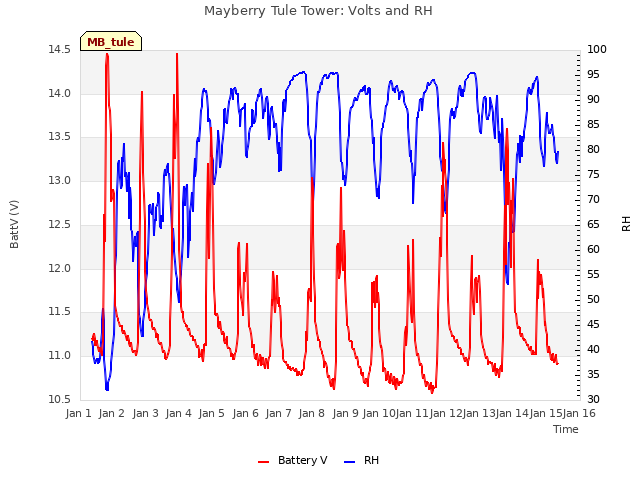Screen dimensions: 640x480
Task: Toggle the RH legend entry
Action: point(362,460)
